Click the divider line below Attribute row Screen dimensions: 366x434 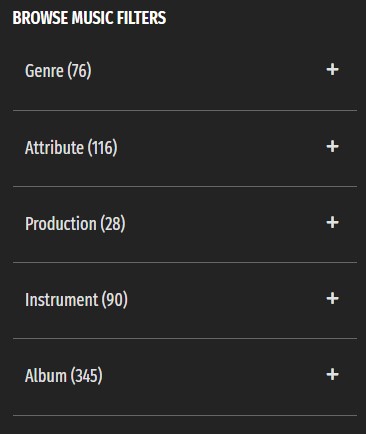185,186
